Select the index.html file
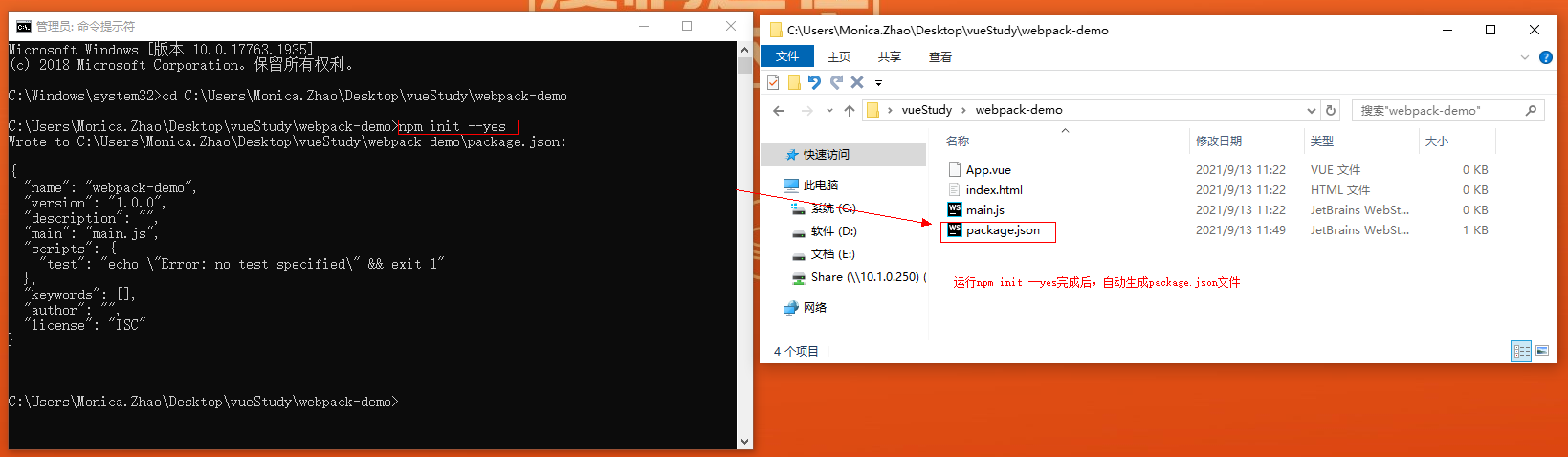The width and height of the screenshot is (1568, 457). [x=994, y=190]
